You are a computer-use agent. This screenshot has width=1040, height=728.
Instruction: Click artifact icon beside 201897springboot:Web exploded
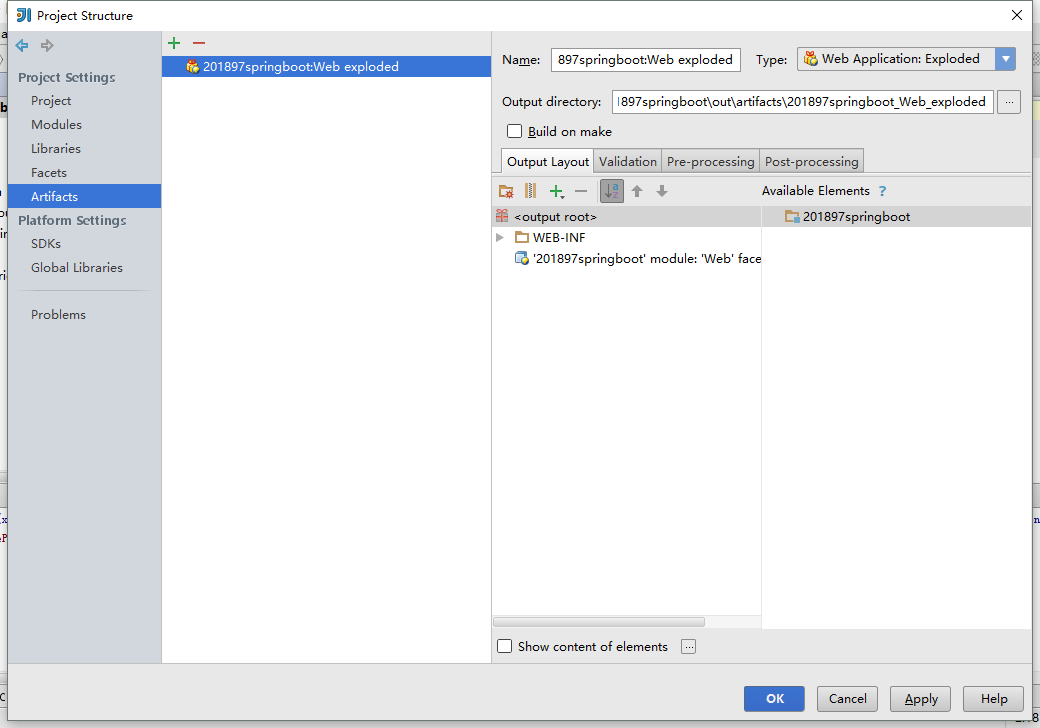tap(192, 66)
